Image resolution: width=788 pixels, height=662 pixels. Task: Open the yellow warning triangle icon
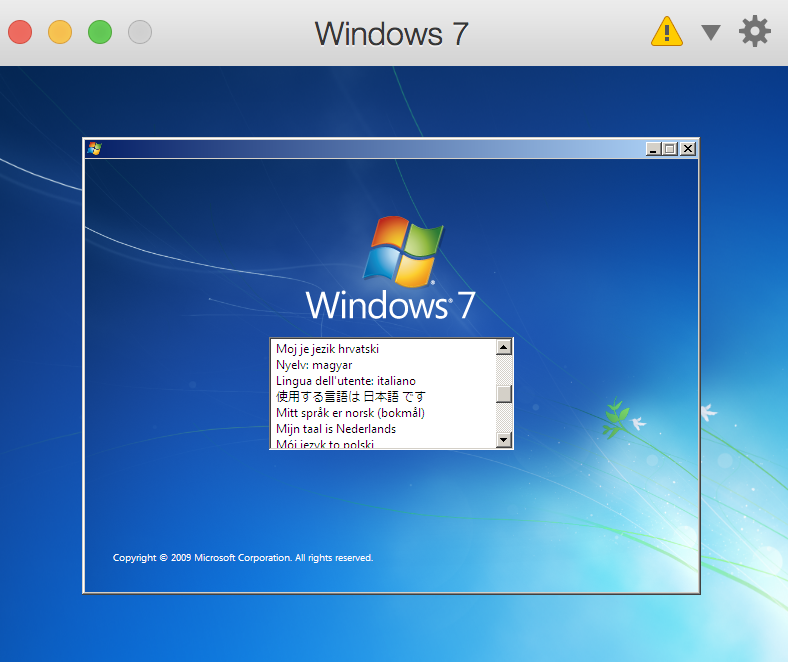coord(666,32)
